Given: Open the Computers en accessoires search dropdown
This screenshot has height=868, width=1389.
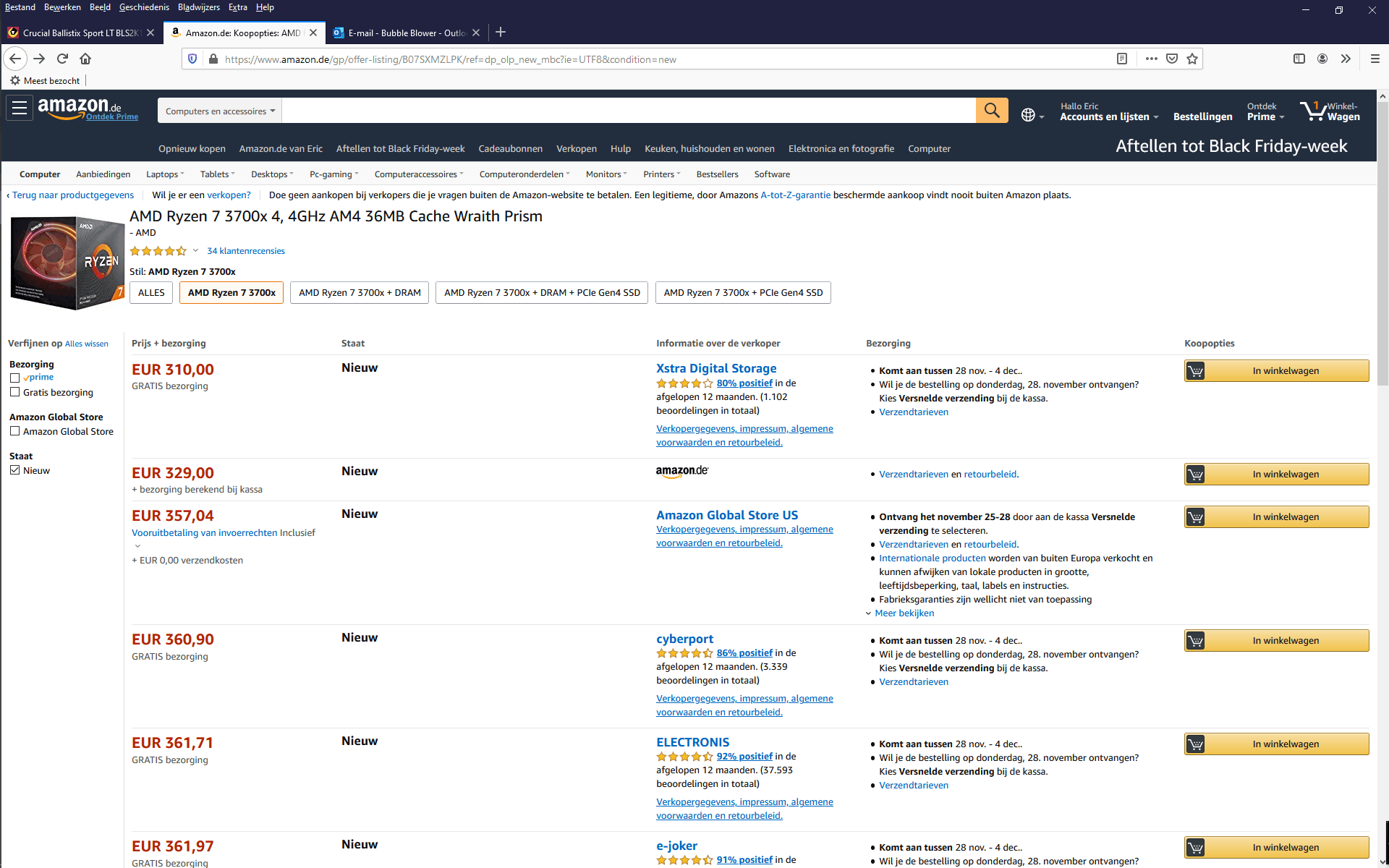Looking at the screenshot, I should (x=220, y=111).
